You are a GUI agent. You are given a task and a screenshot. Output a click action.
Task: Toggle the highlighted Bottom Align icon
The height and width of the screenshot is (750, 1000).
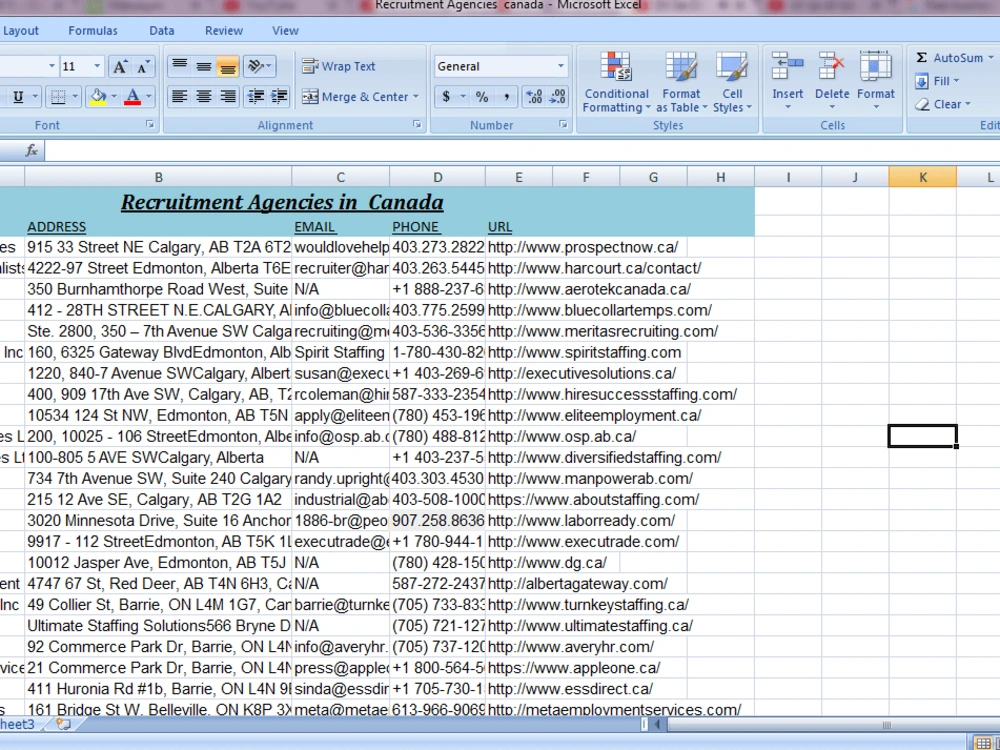(228, 66)
